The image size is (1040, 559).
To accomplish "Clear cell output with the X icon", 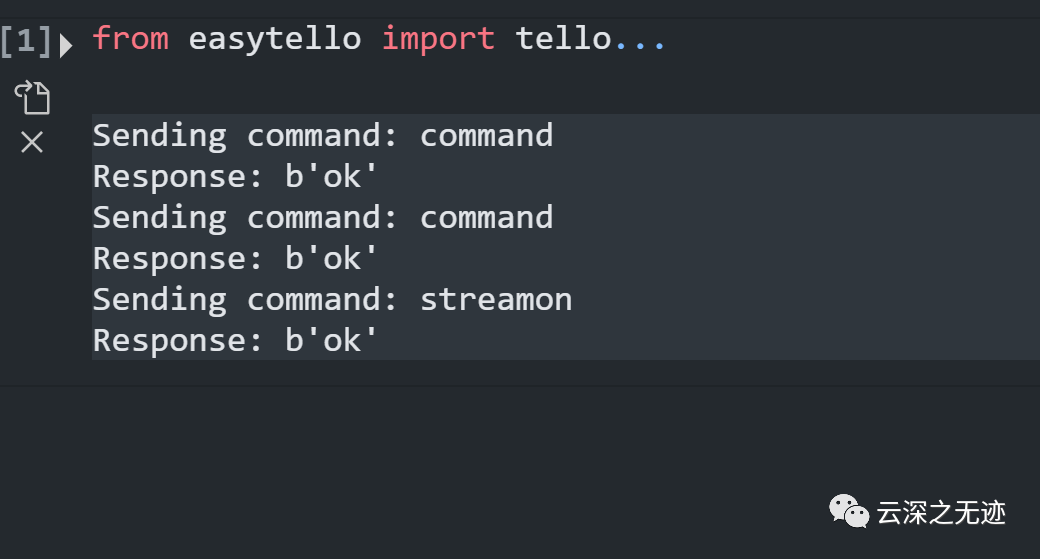I will pos(32,143).
